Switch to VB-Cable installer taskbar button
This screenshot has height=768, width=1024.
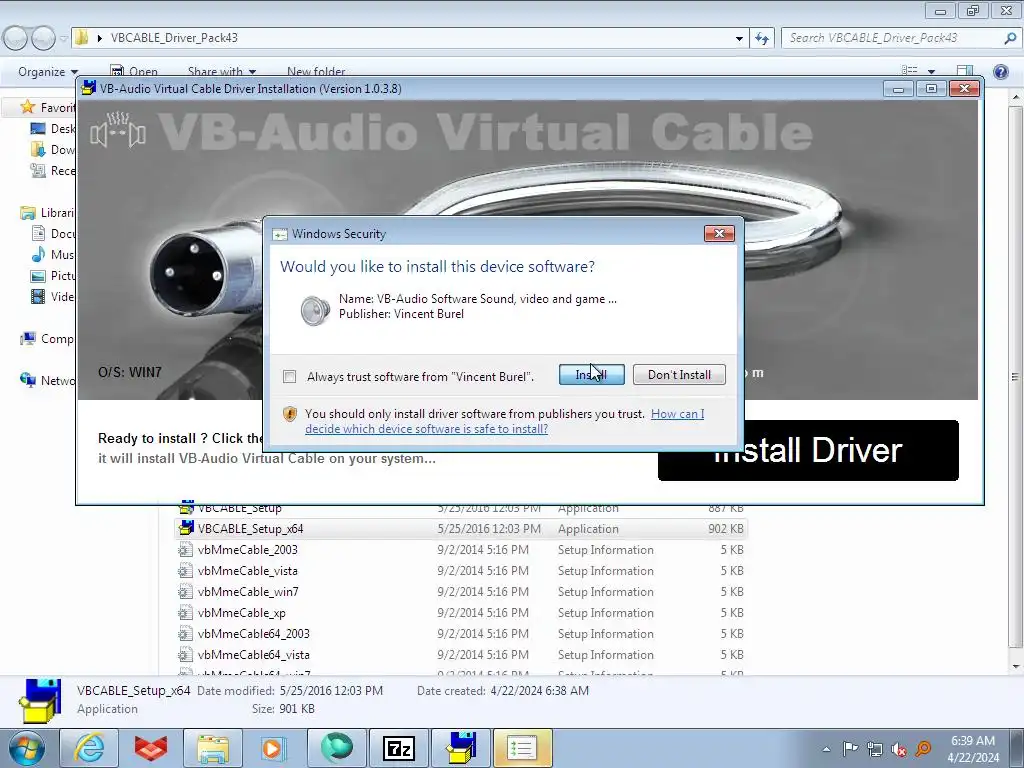460,748
